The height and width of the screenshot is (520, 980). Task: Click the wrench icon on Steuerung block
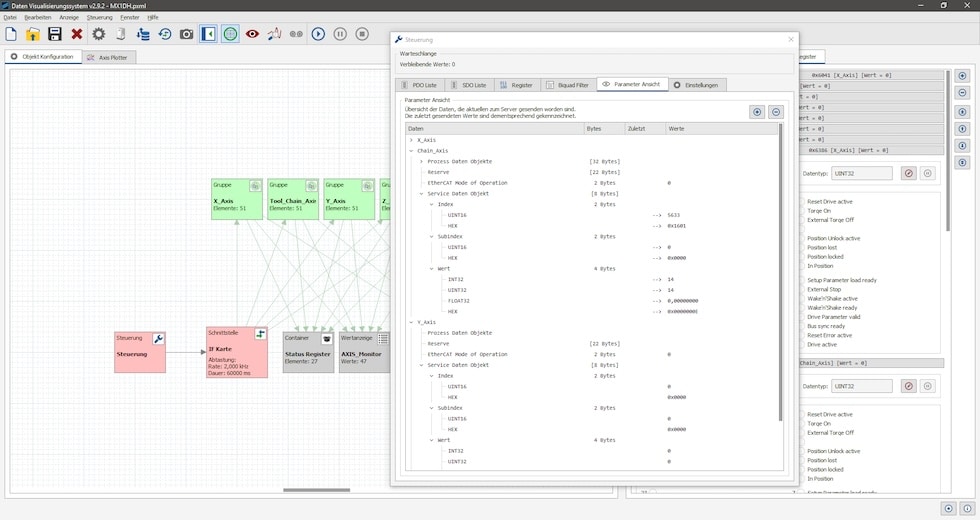(158, 339)
